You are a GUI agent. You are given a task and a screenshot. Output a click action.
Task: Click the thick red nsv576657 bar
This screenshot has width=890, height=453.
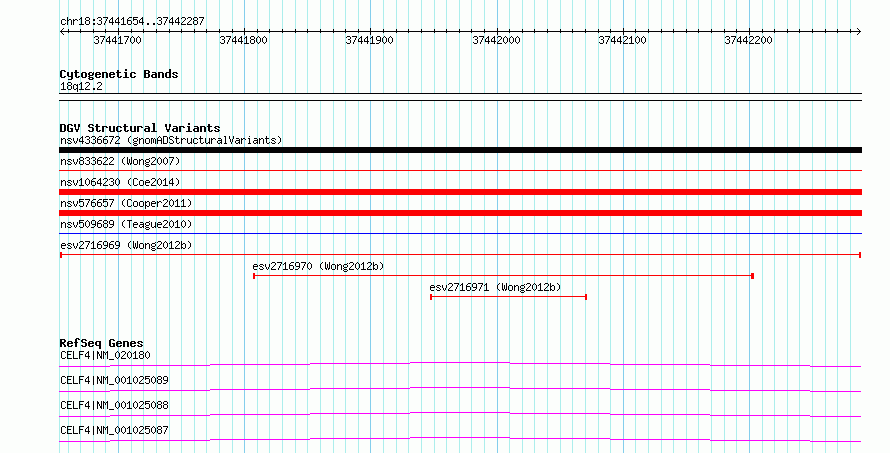[460, 213]
